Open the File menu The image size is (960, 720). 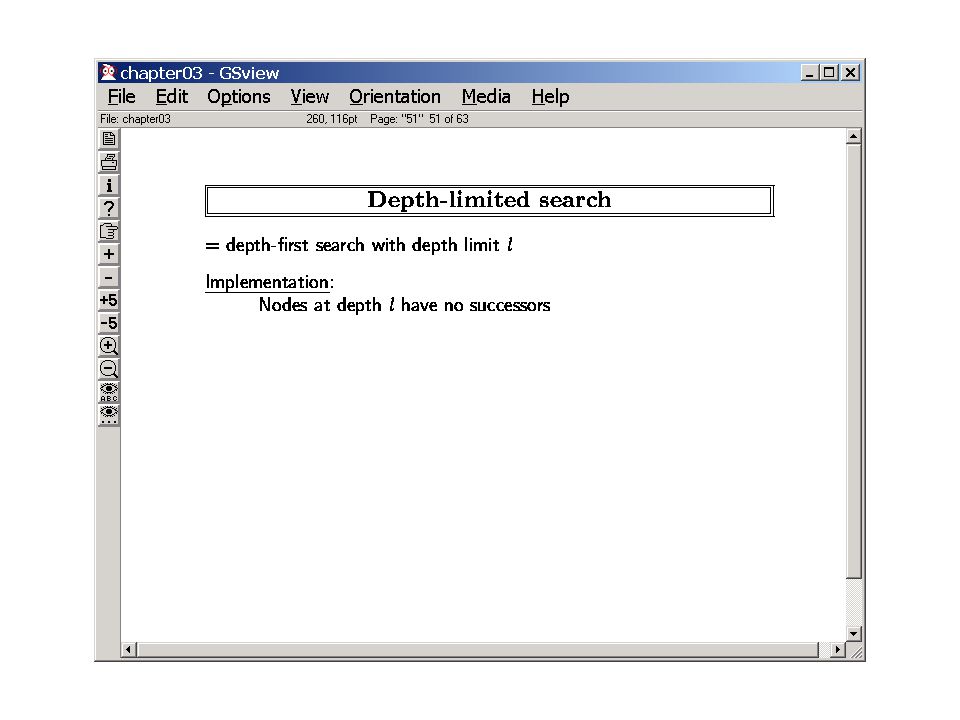[121, 97]
